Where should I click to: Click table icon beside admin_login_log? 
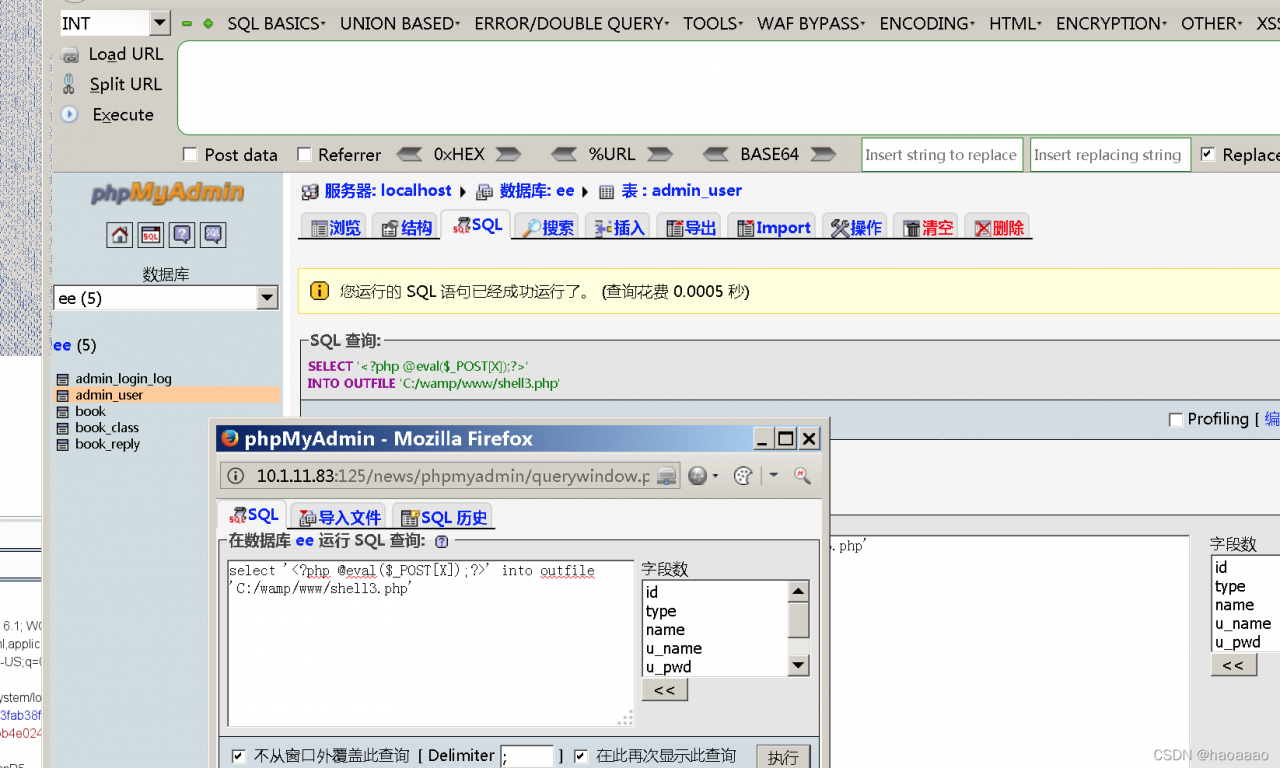coord(63,379)
